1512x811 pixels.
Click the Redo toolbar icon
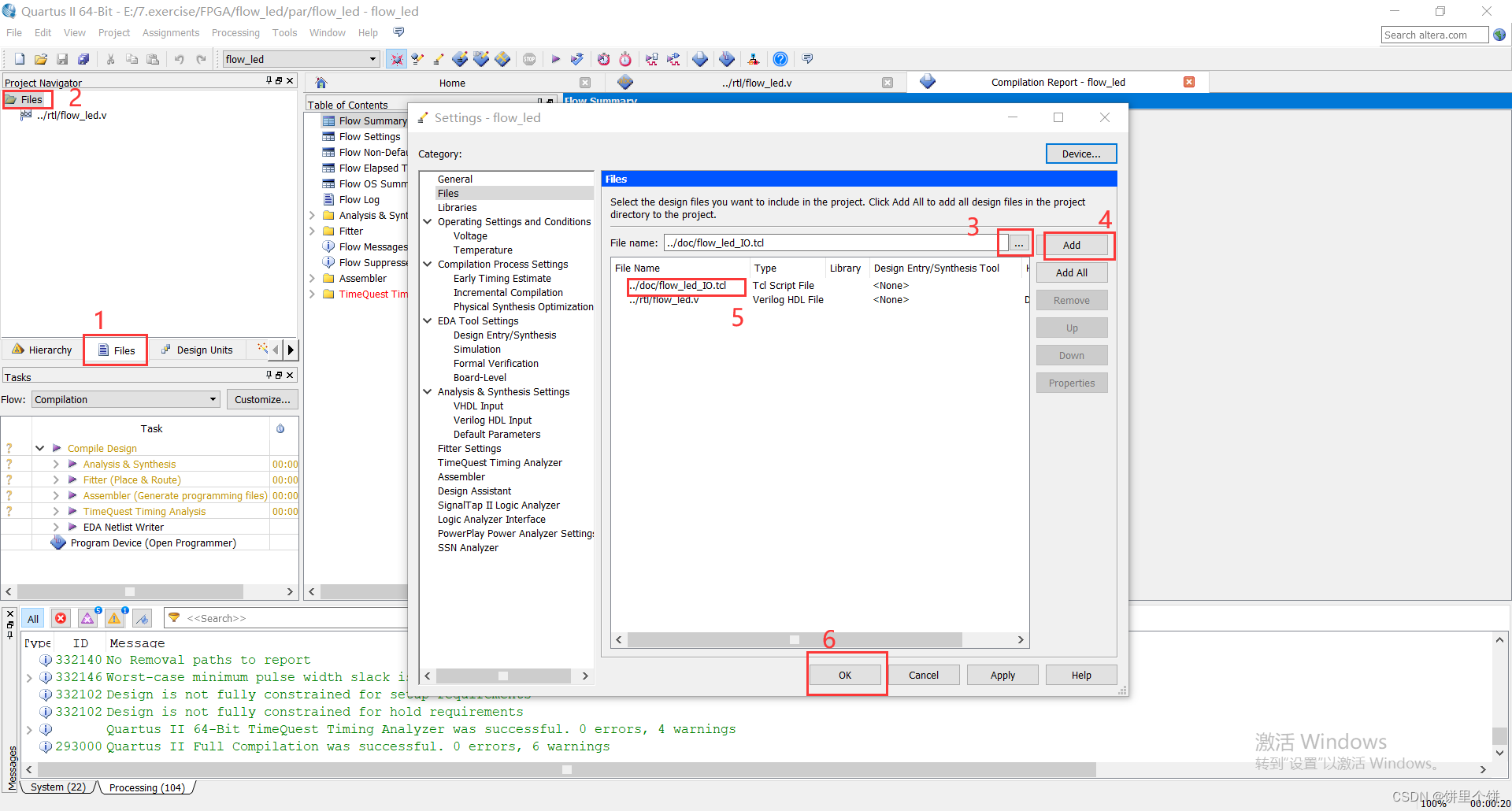202,59
